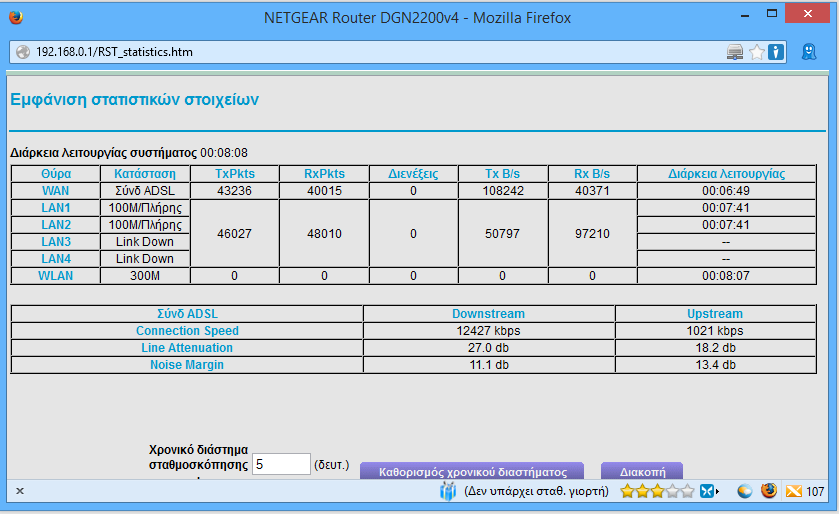Click the Noise Margin row label
The width and height of the screenshot is (839, 514).
coord(187,365)
